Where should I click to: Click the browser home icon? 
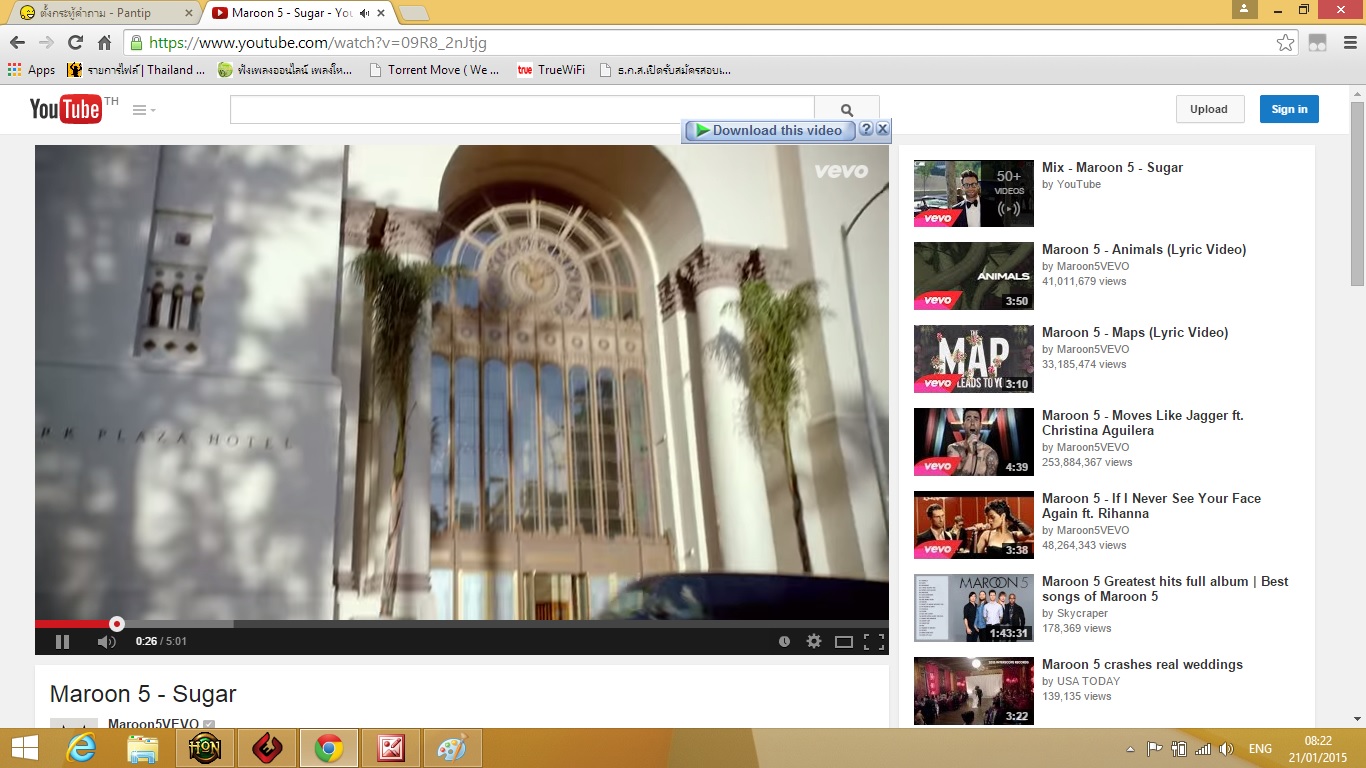[x=104, y=42]
